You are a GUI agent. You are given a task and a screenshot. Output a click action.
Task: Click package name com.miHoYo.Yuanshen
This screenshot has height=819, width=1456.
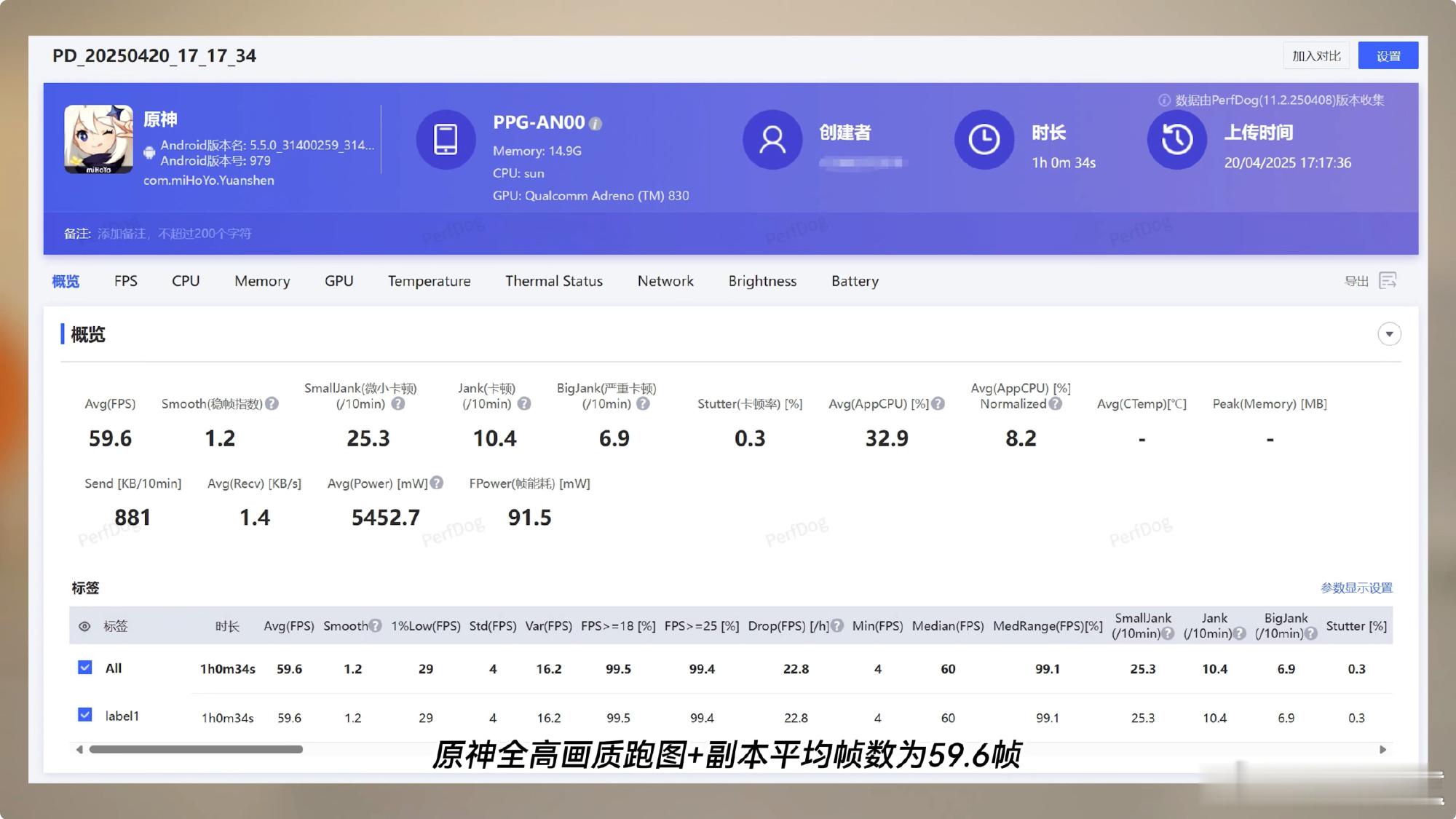[209, 181]
